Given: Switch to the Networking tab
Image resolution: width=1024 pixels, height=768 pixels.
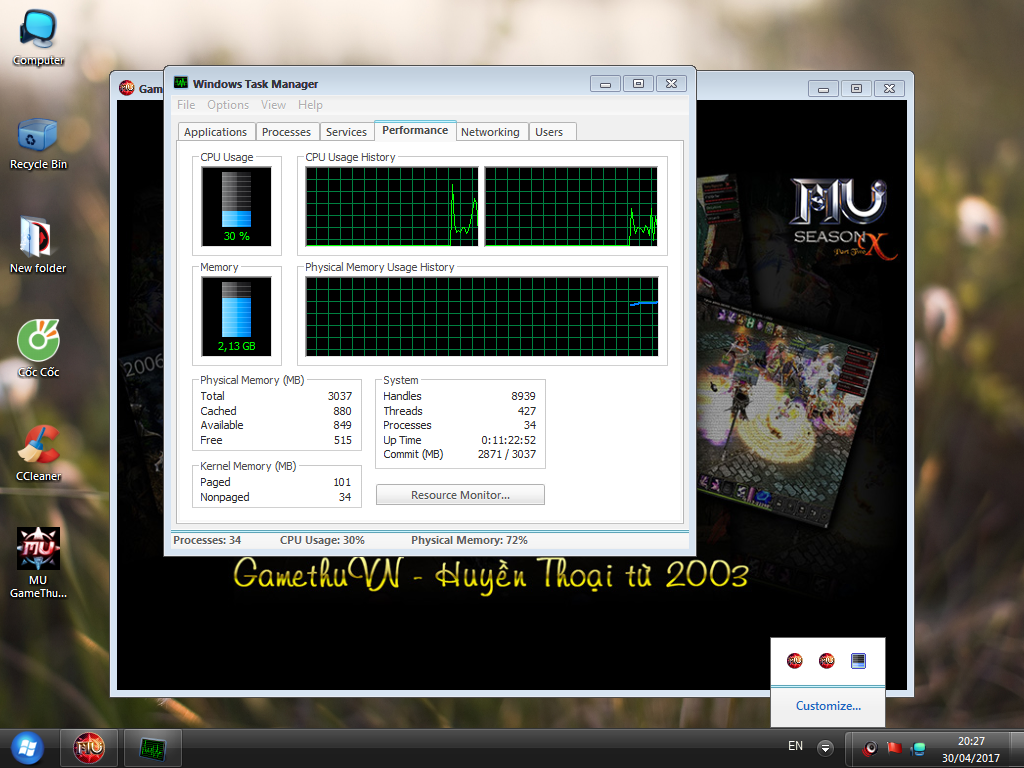Looking at the screenshot, I should 490,132.
